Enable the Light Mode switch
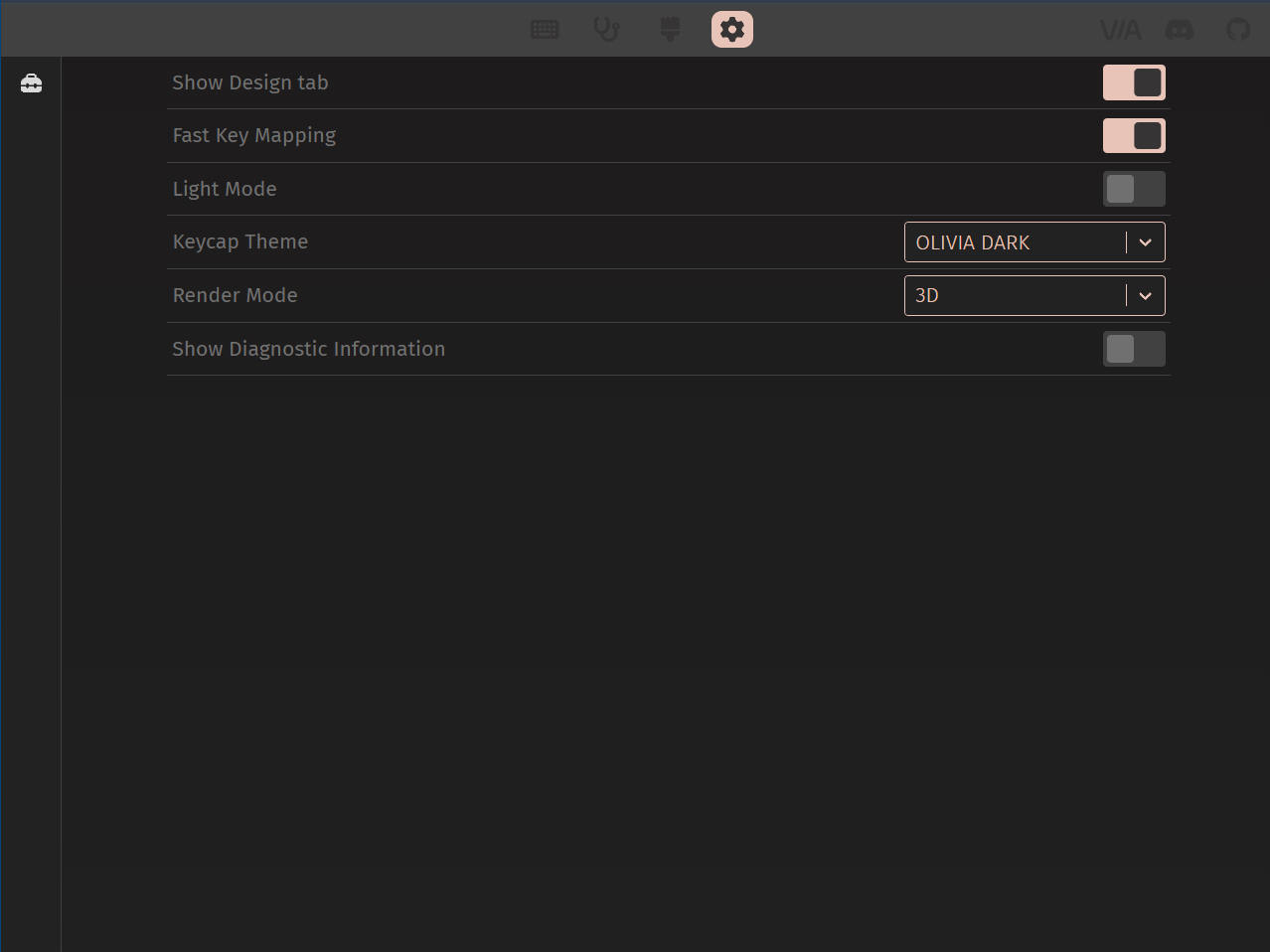The width and height of the screenshot is (1270, 952). click(x=1134, y=189)
